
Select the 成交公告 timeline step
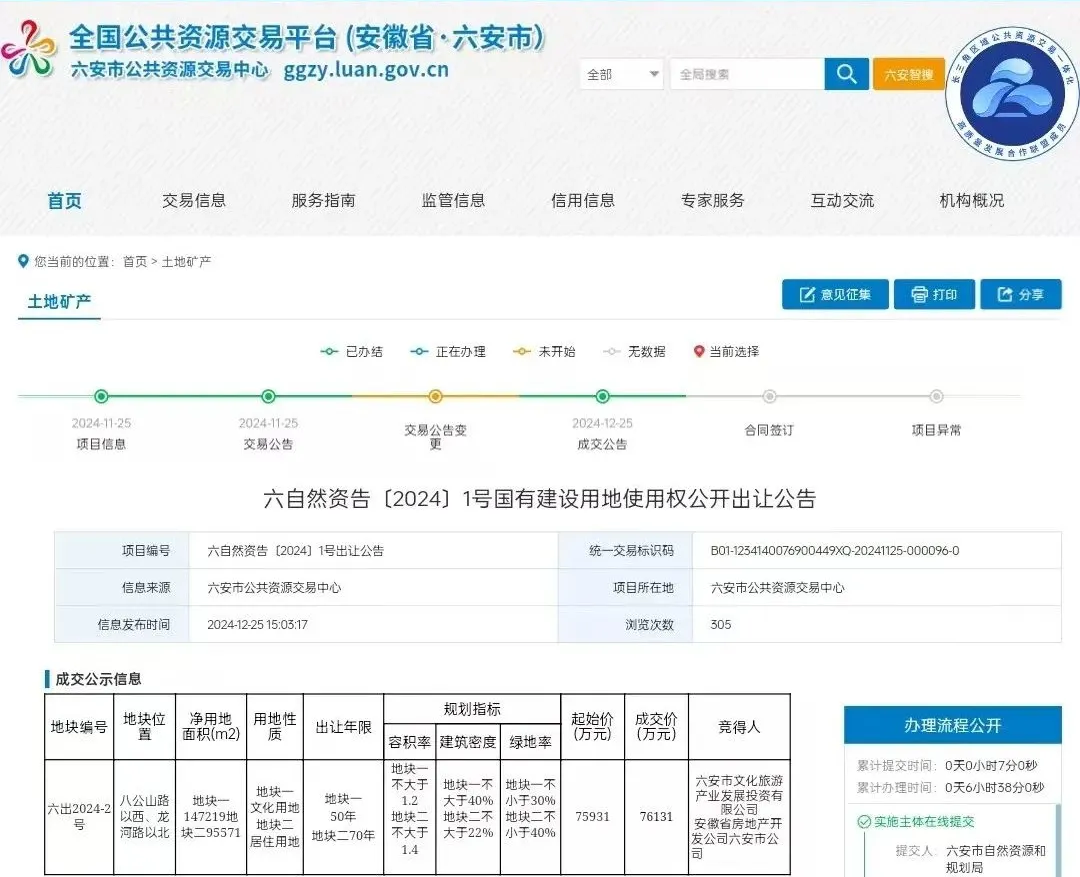pos(602,397)
